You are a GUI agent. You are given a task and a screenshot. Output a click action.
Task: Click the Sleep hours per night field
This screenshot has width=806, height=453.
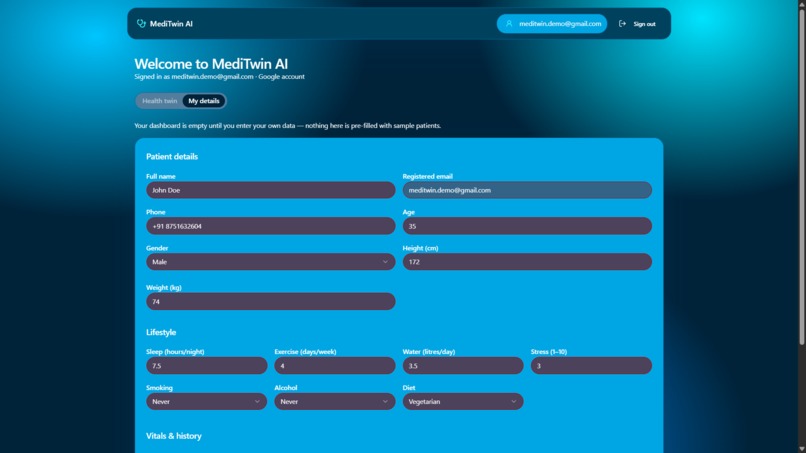(x=206, y=366)
